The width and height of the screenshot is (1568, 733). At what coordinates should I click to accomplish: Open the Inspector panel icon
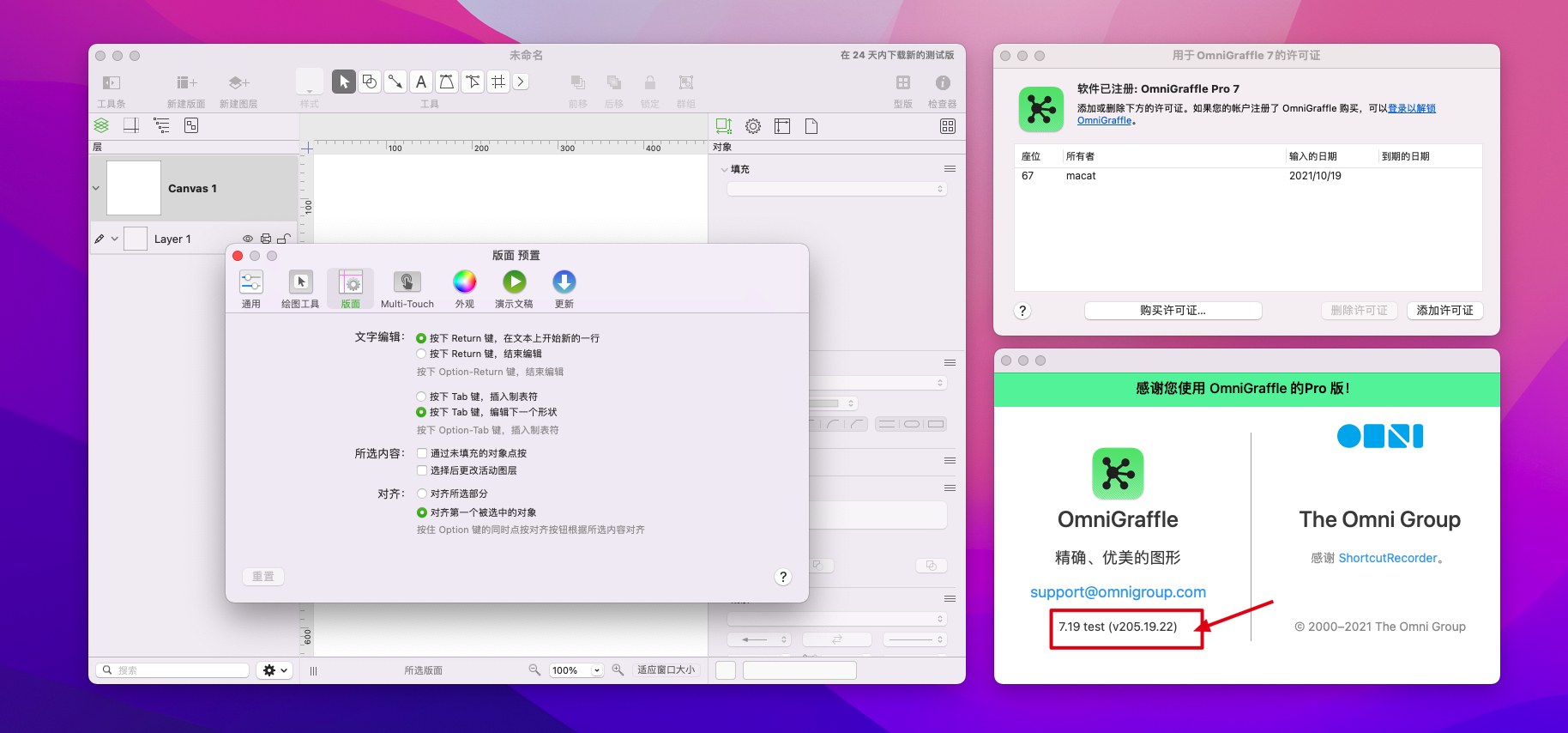(x=942, y=83)
